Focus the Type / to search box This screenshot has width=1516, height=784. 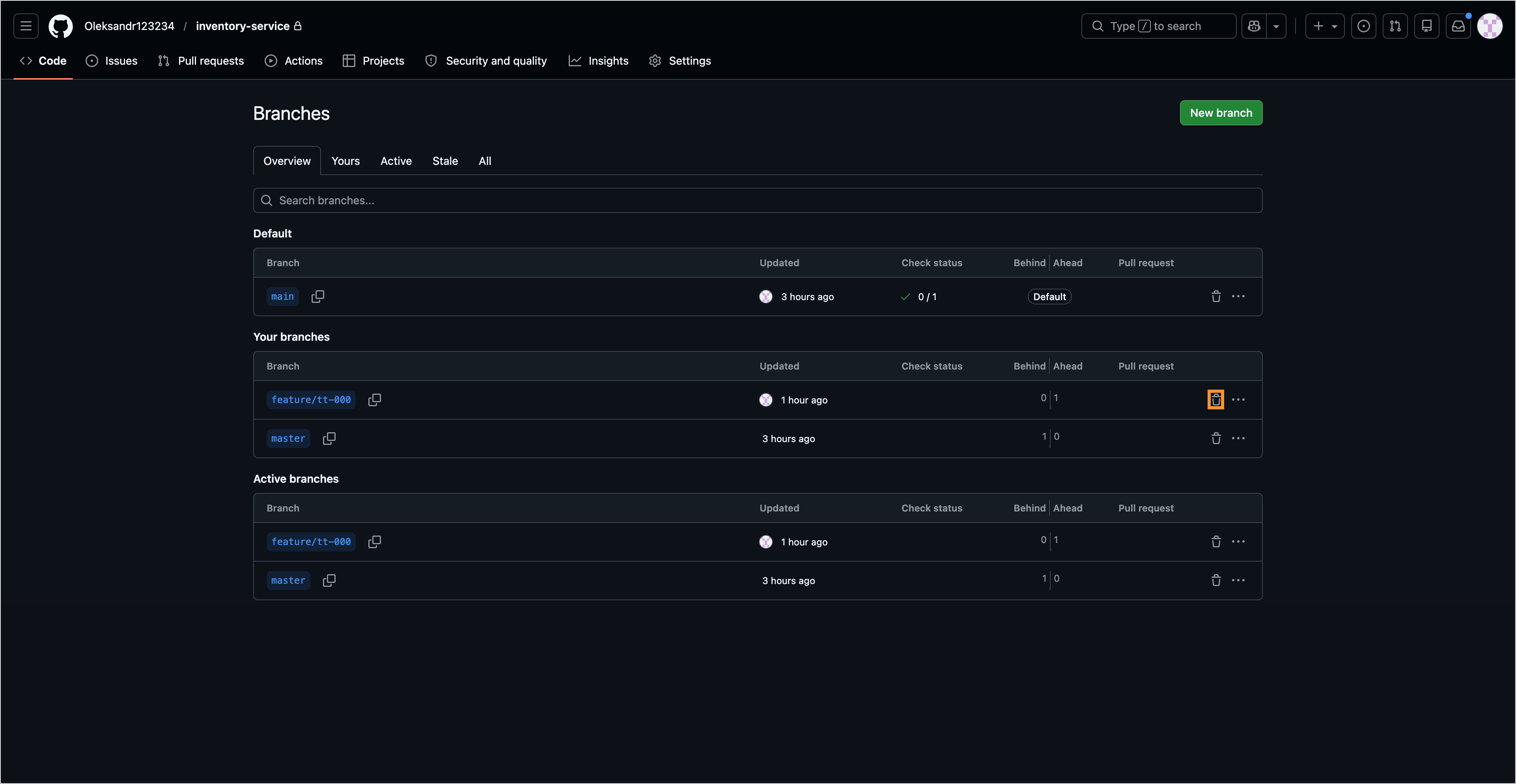click(x=1158, y=26)
